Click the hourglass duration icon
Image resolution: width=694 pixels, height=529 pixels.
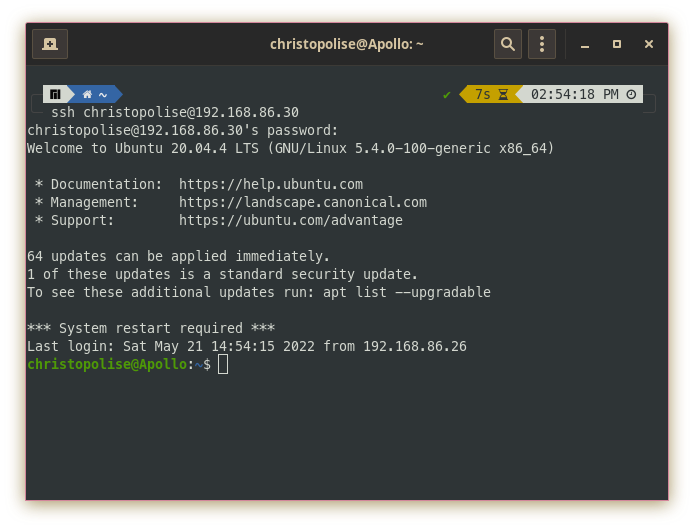coord(503,94)
